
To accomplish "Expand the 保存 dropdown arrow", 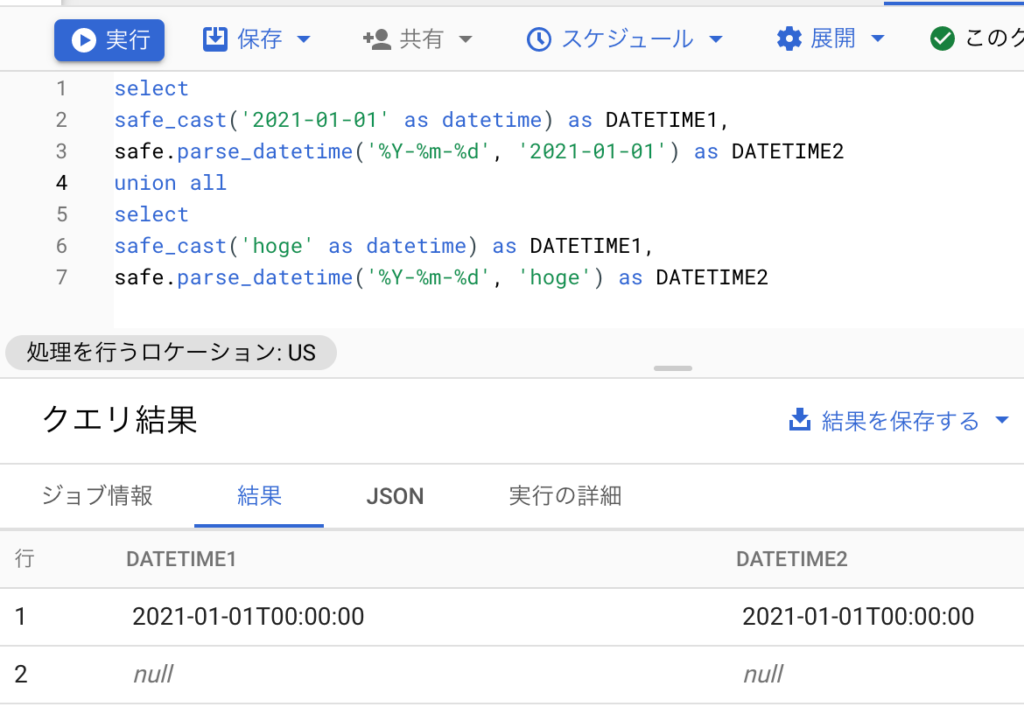I will [x=304, y=40].
